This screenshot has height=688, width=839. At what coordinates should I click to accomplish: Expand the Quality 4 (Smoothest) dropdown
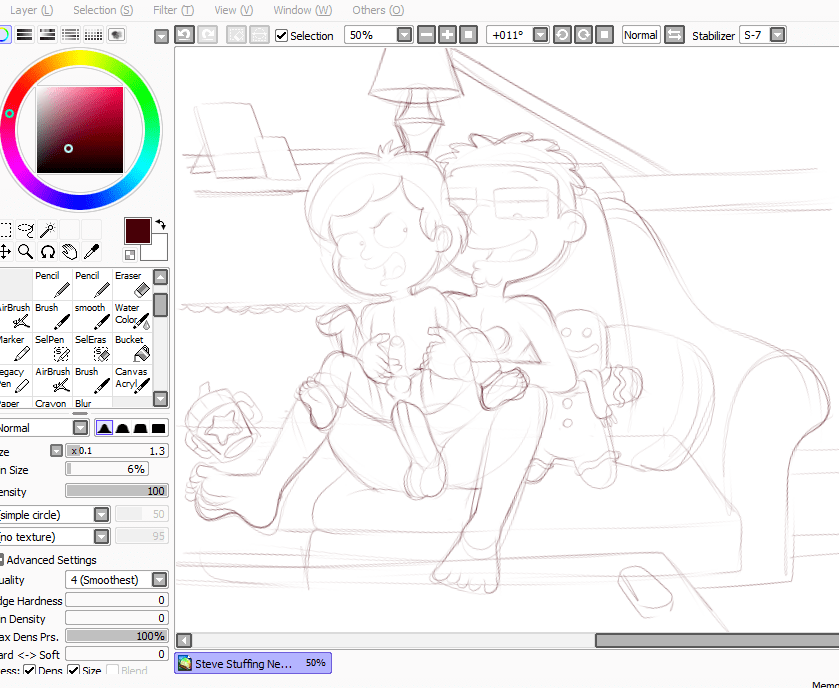point(160,580)
